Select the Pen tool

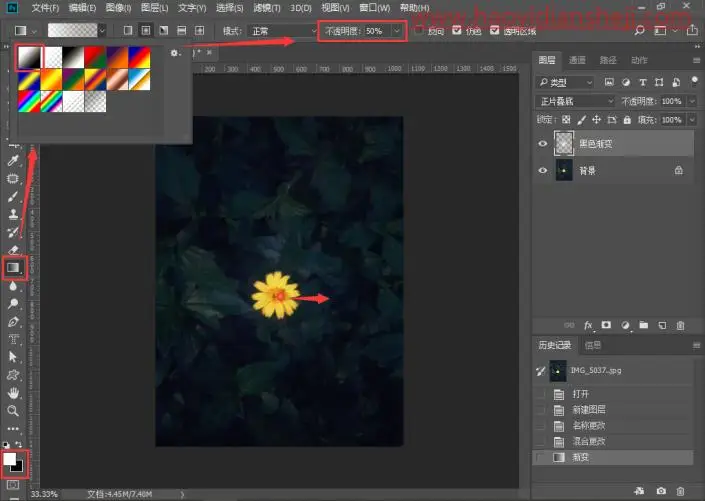[x=13, y=322]
